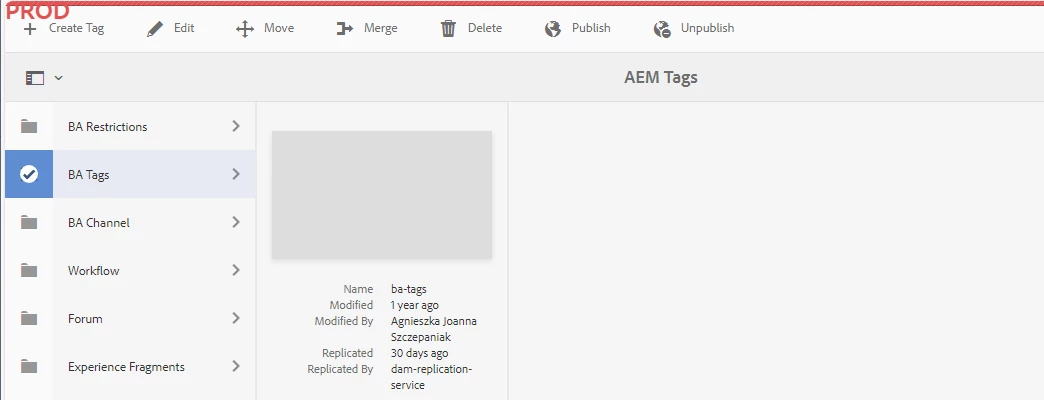Click the Workflow folder icon
Viewport: 1044px width, 400px height.
click(29, 270)
